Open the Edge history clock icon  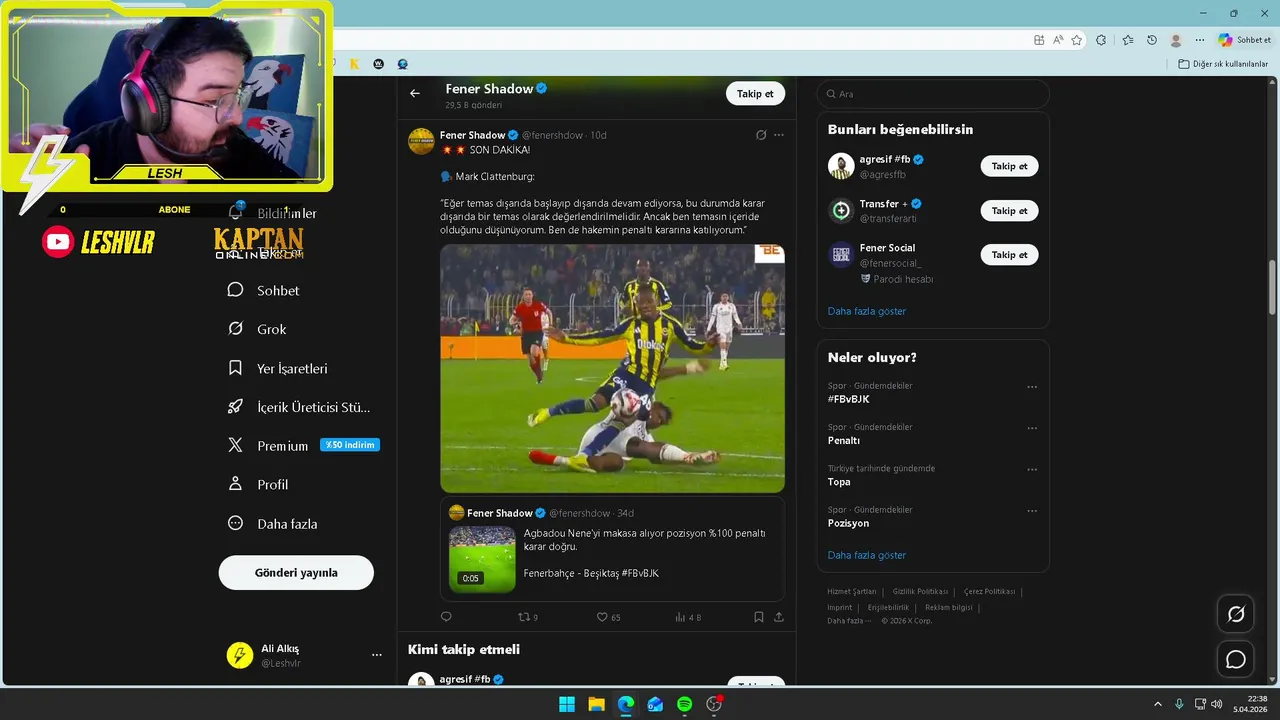[1152, 40]
